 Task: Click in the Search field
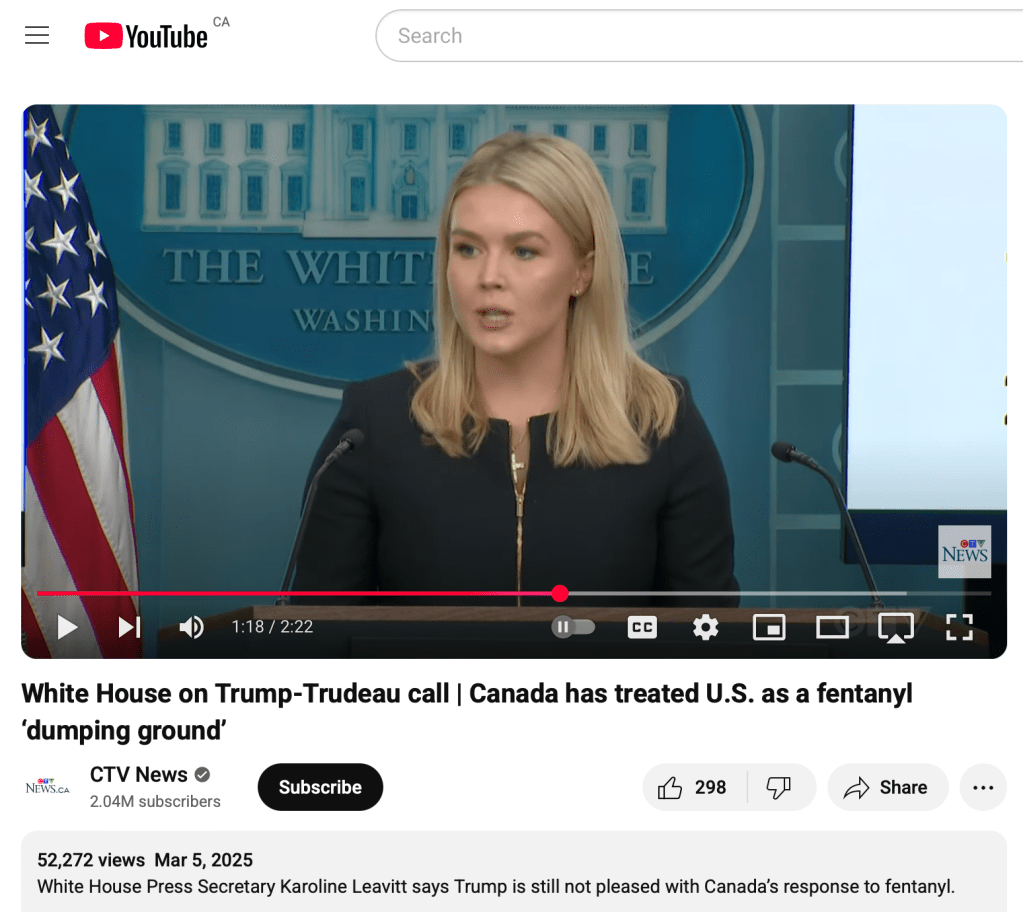[x=699, y=36]
